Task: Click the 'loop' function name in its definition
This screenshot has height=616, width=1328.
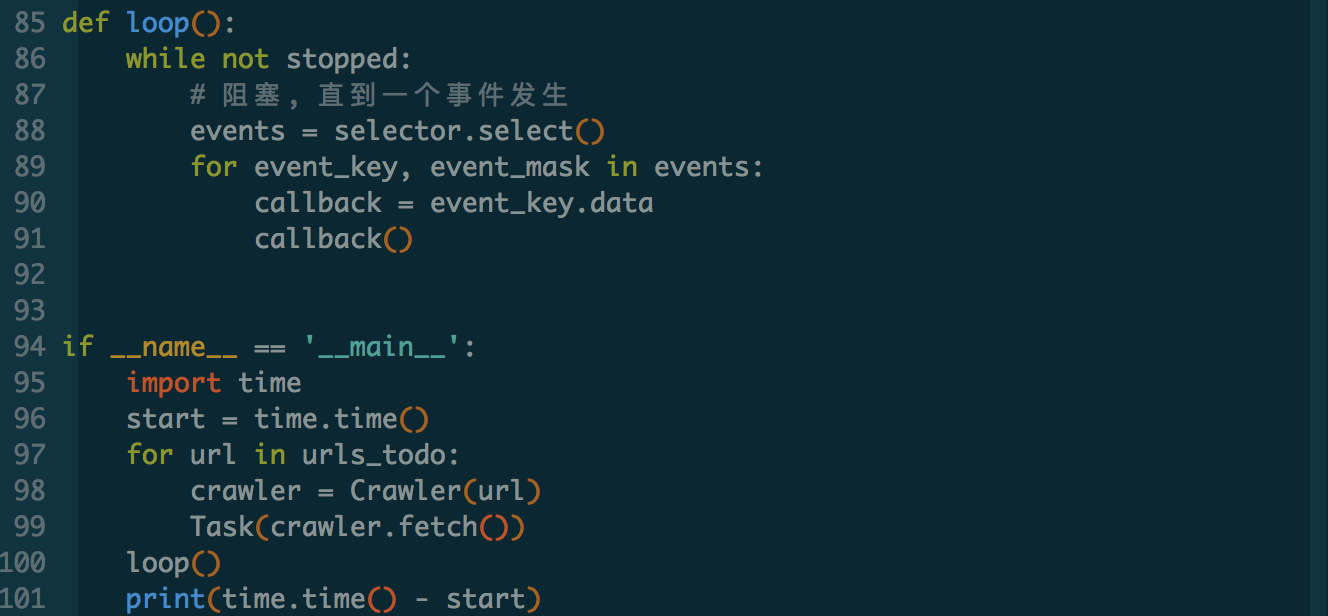Action: click(158, 23)
